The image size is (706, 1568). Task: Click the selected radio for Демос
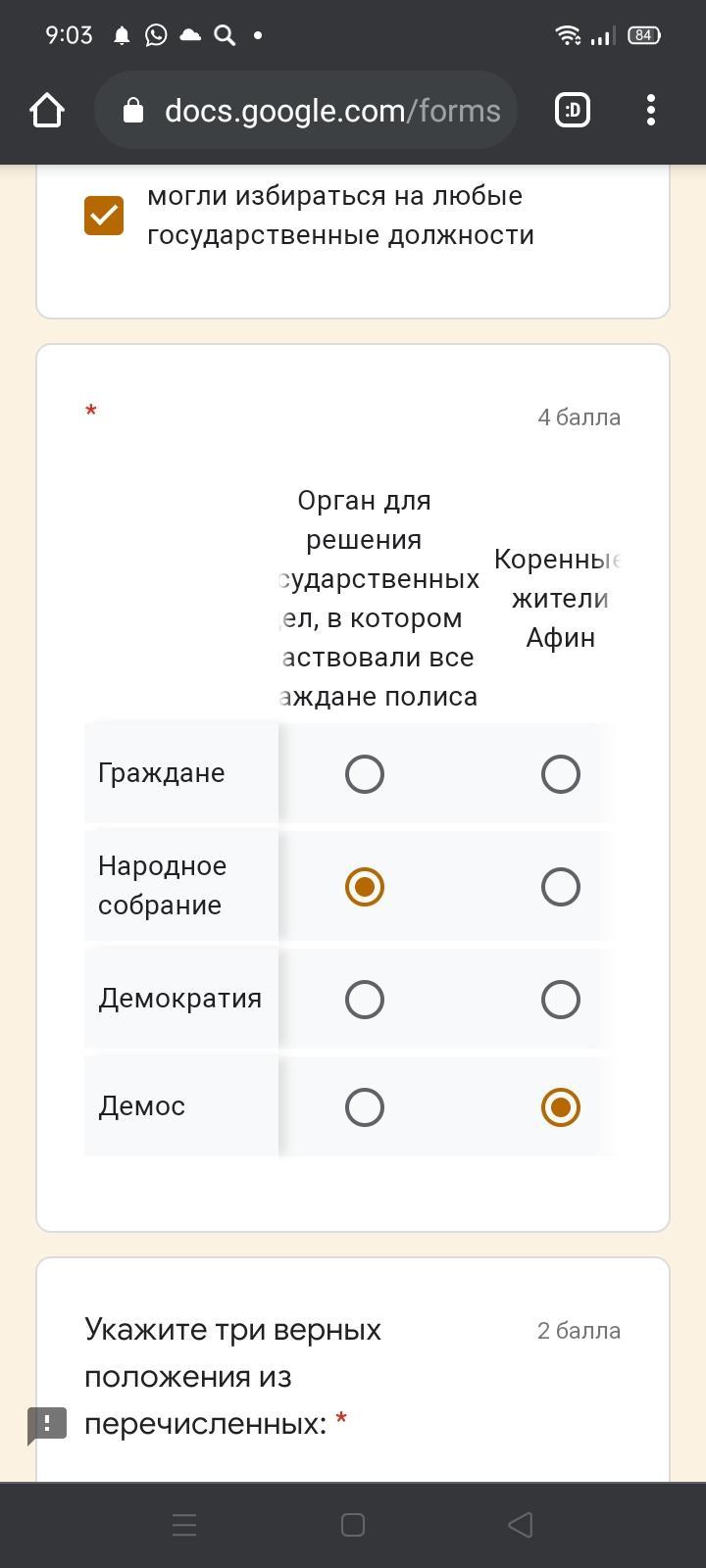561,1107
